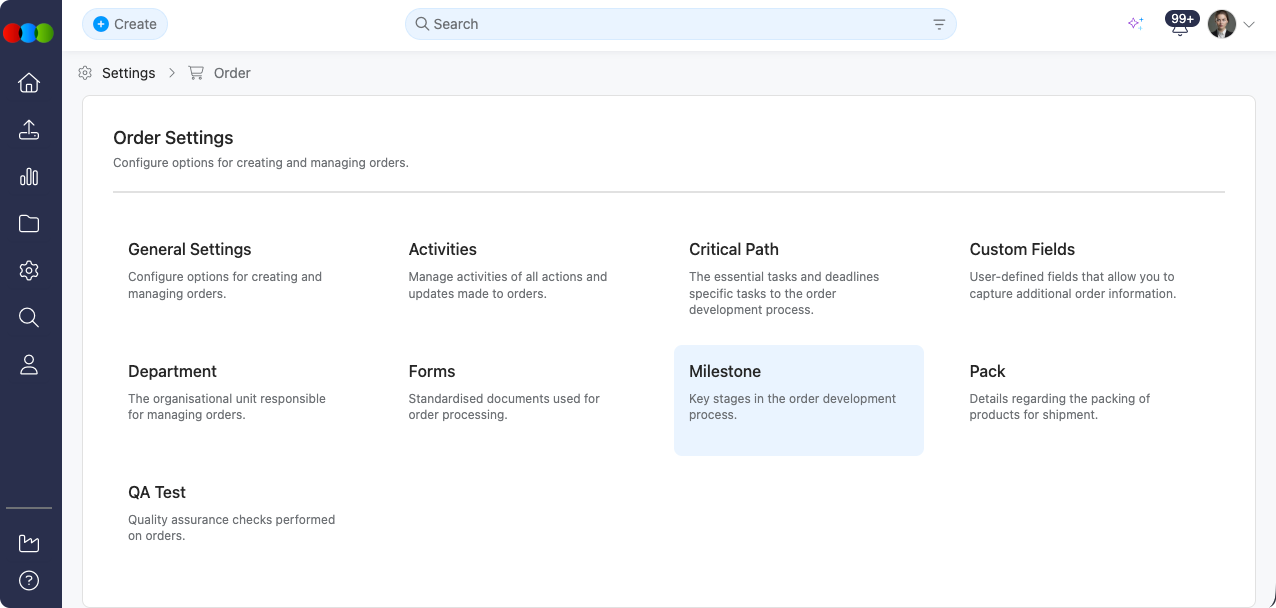This screenshot has width=1276, height=608.
Task: Go to Settings breadcrumb link
Action: tap(128, 73)
